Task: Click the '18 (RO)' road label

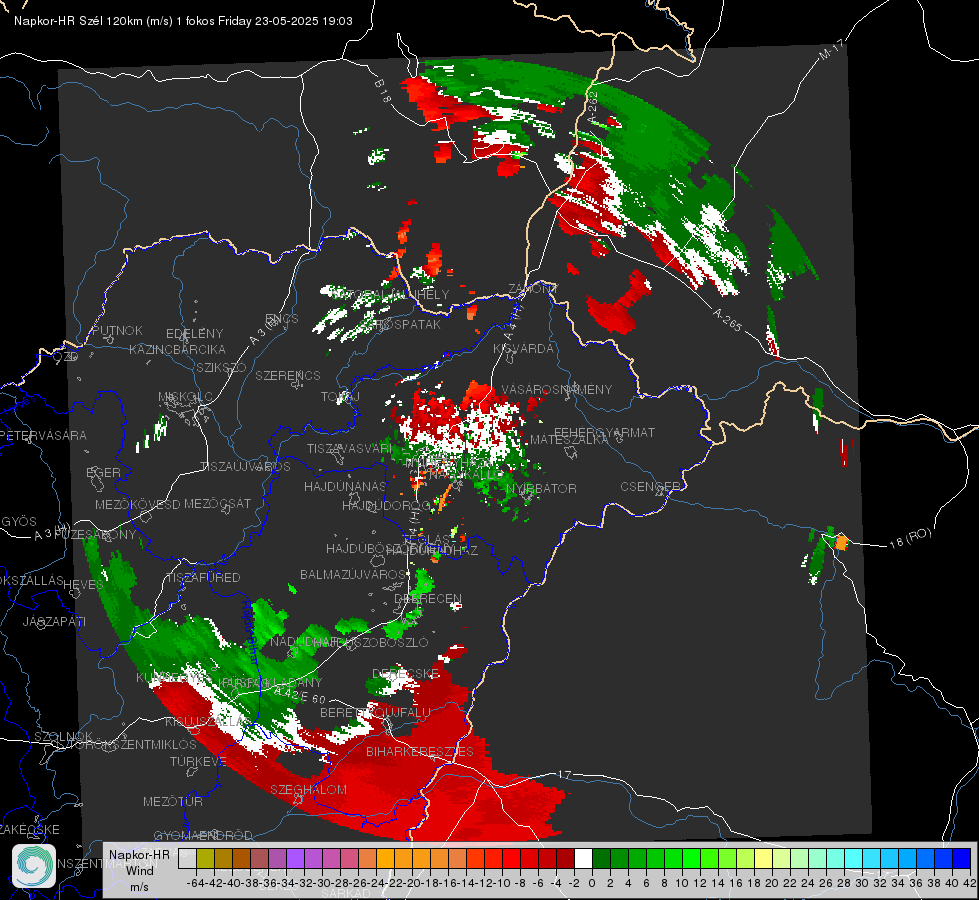Action: coord(910,538)
